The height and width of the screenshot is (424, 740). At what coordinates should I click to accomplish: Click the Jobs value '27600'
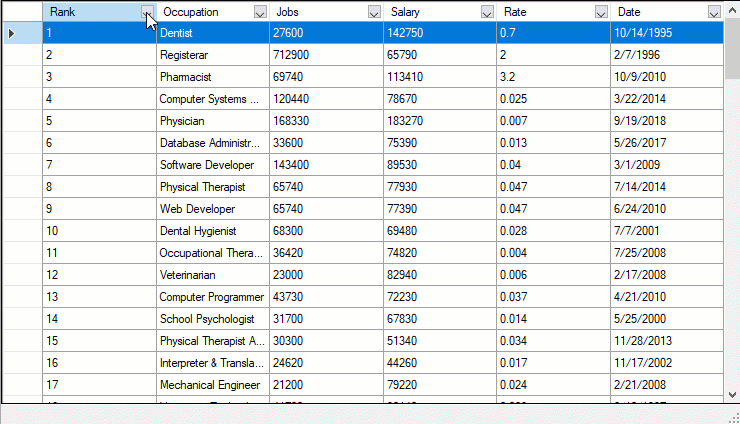[x=327, y=33]
